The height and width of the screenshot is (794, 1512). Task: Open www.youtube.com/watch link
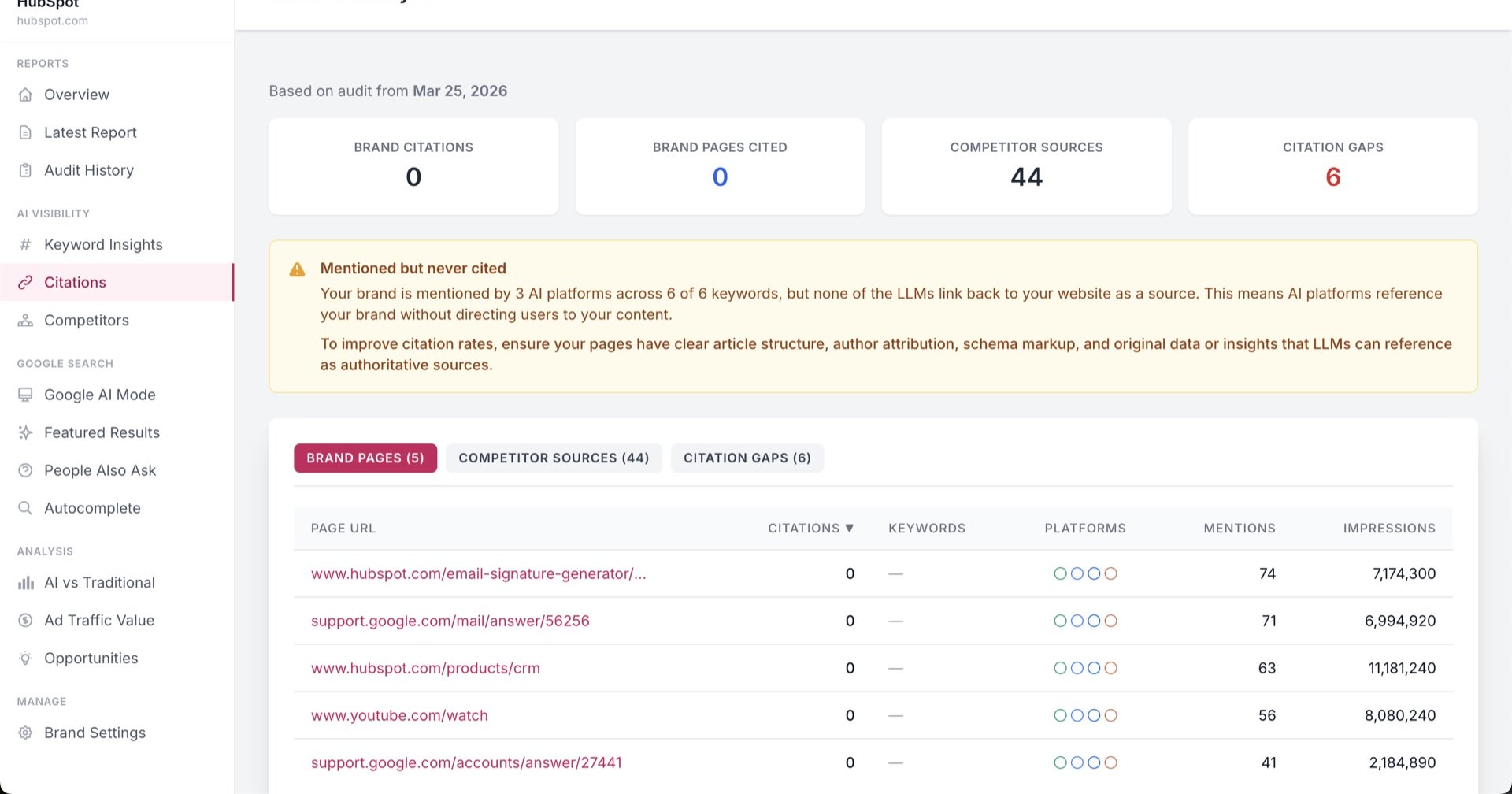point(399,715)
